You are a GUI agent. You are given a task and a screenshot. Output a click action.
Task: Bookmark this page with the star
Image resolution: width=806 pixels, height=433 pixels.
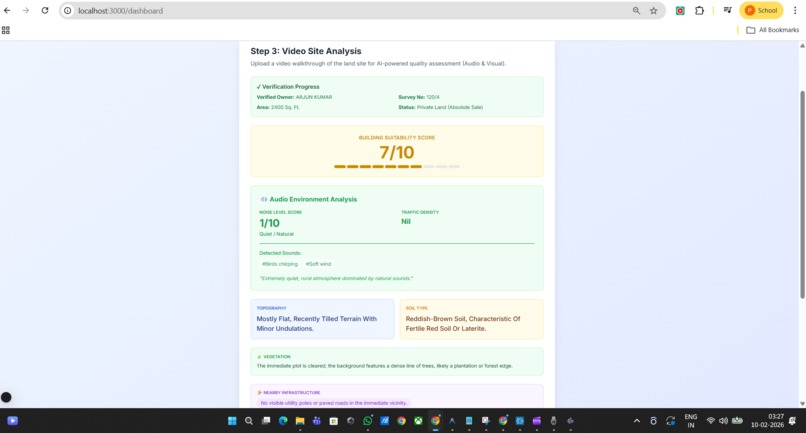pyautogui.click(x=653, y=10)
